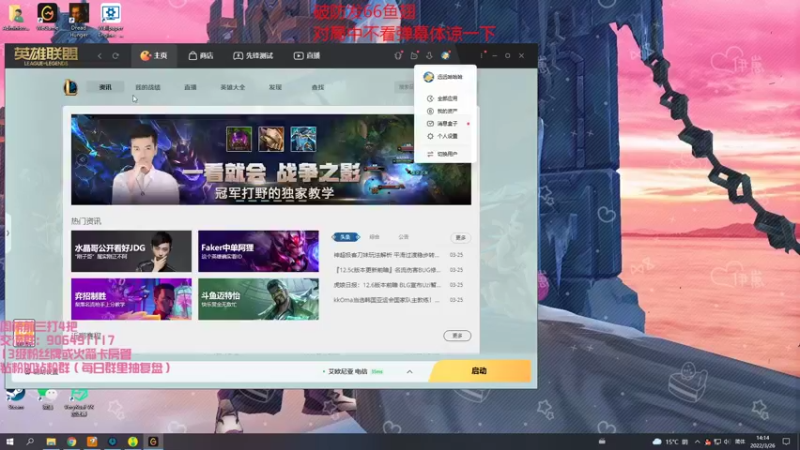Click the 更多 button below the news list

(x=457, y=335)
